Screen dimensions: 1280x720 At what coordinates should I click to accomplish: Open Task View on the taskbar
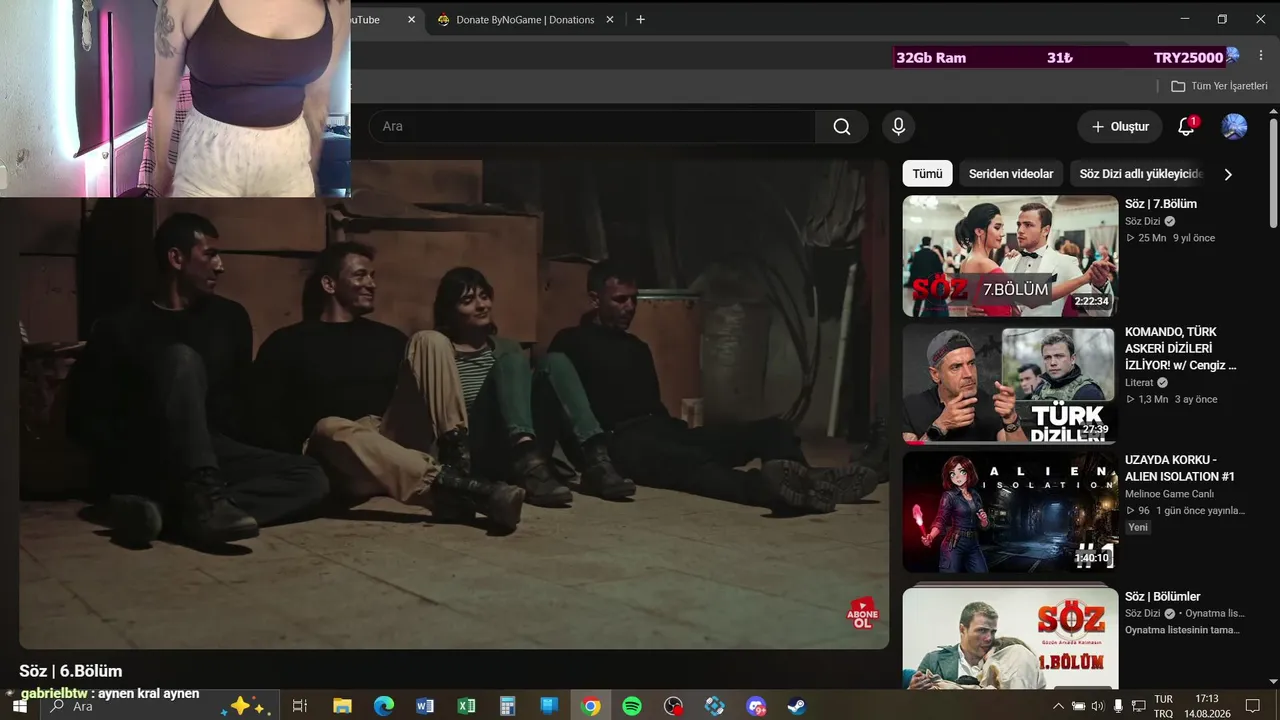point(299,706)
